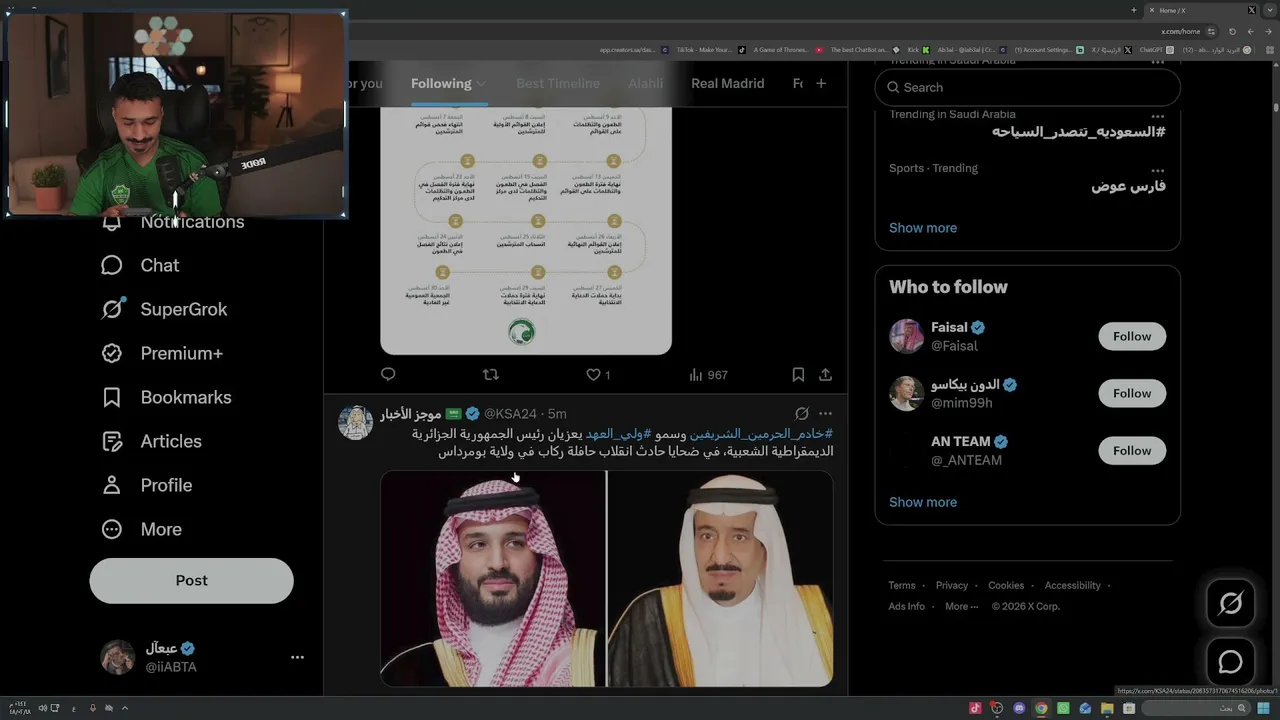Open the Crown Prince portrait photo
1280x720 pixels.
tap(493, 578)
